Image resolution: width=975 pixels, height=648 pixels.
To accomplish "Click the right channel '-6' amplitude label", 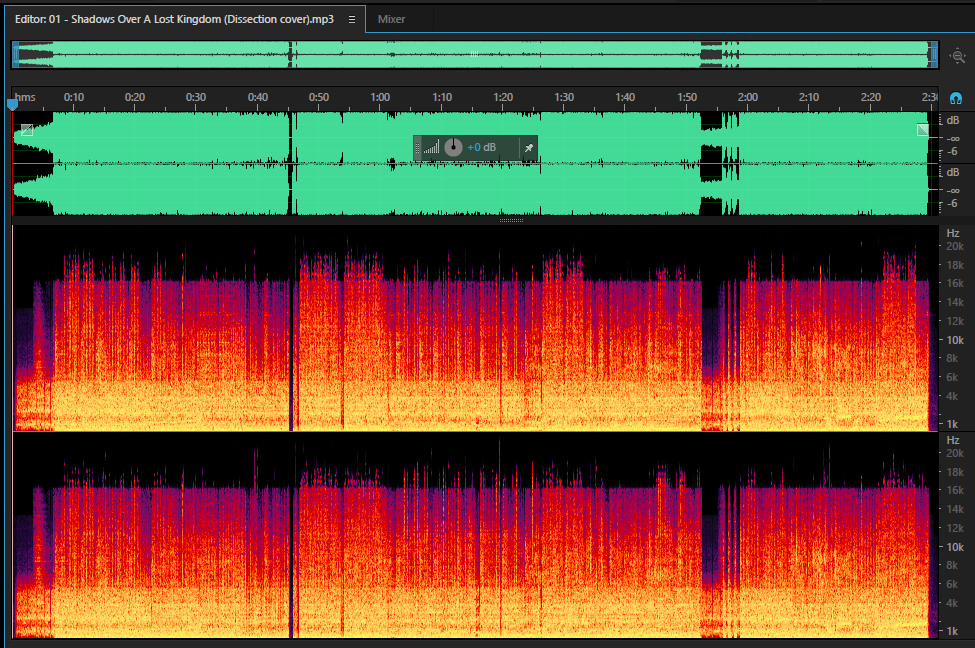I will [953, 204].
